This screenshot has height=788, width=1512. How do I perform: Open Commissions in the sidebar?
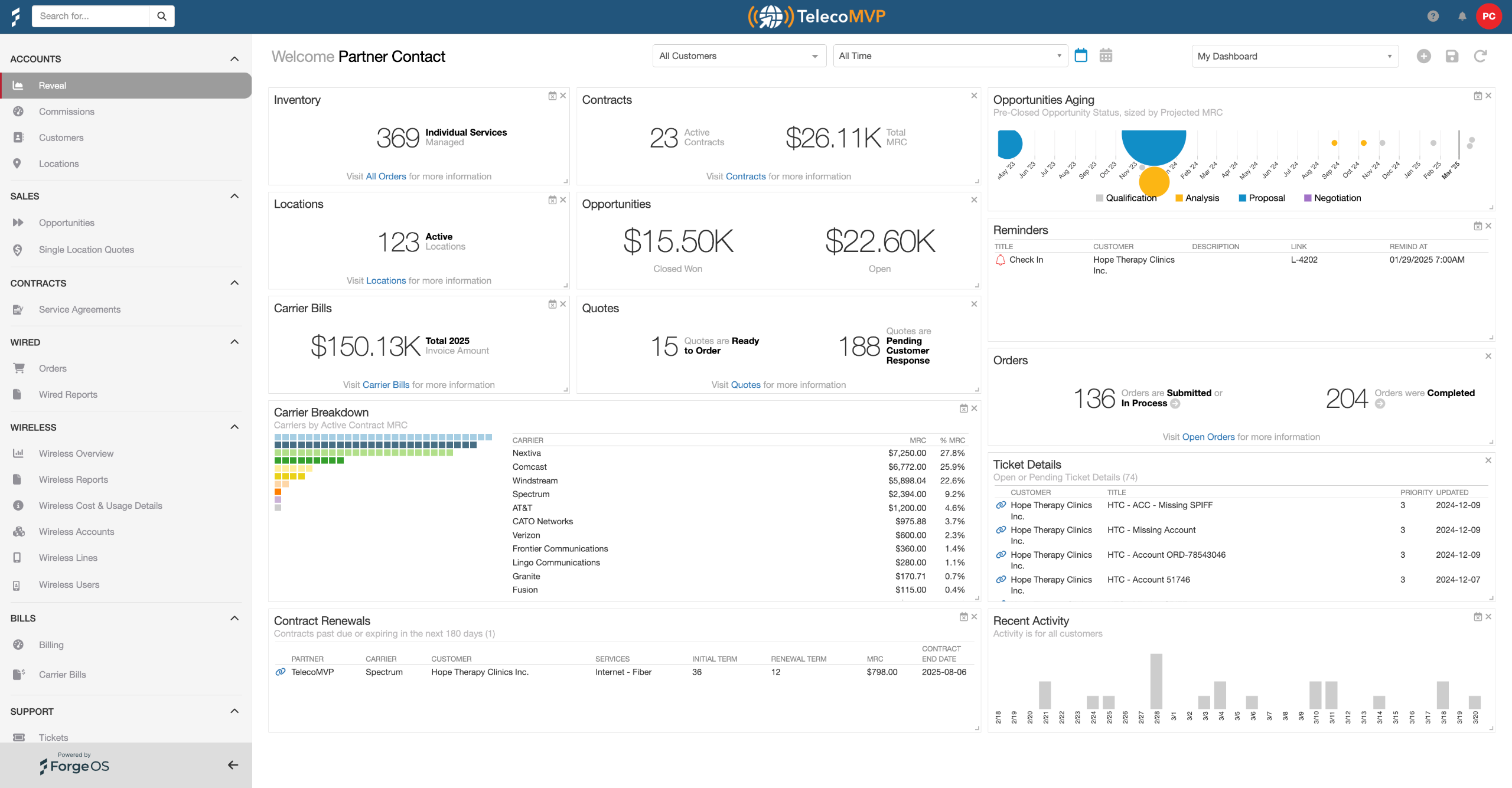pyautogui.click(x=66, y=112)
